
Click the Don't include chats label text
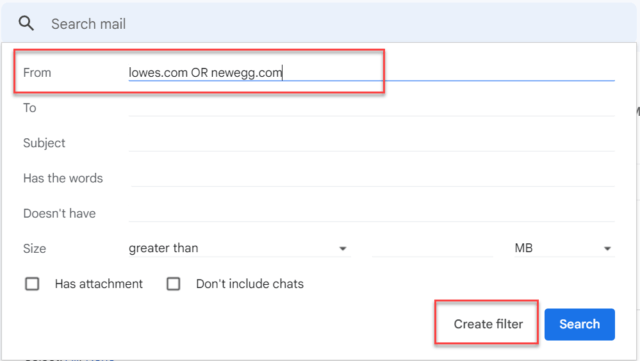pyautogui.click(x=250, y=284)
